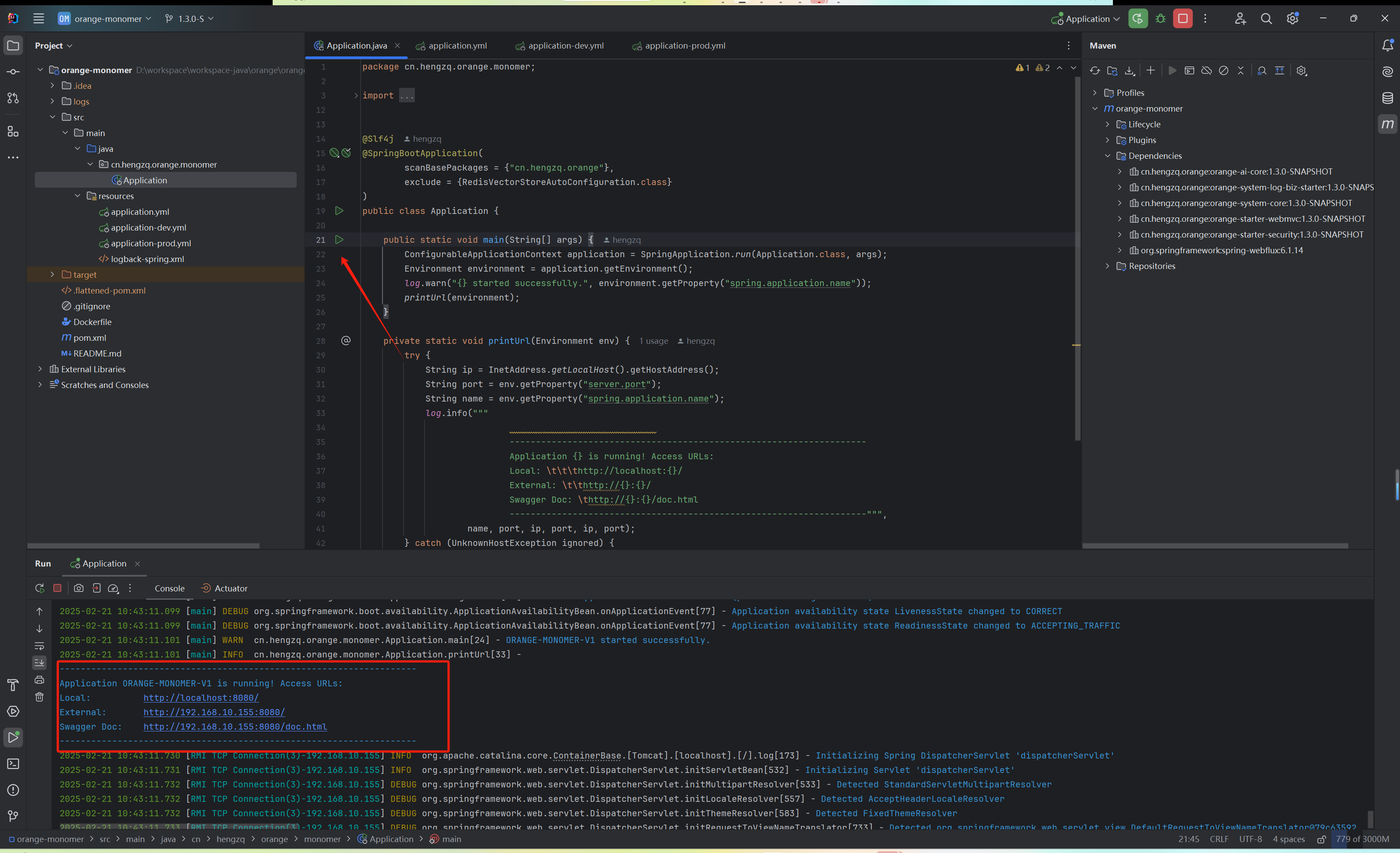The width and height of the screenshot is (1400, 853).
Task: Stop Application in Run tool window toolbar
Action: point(57,588)
